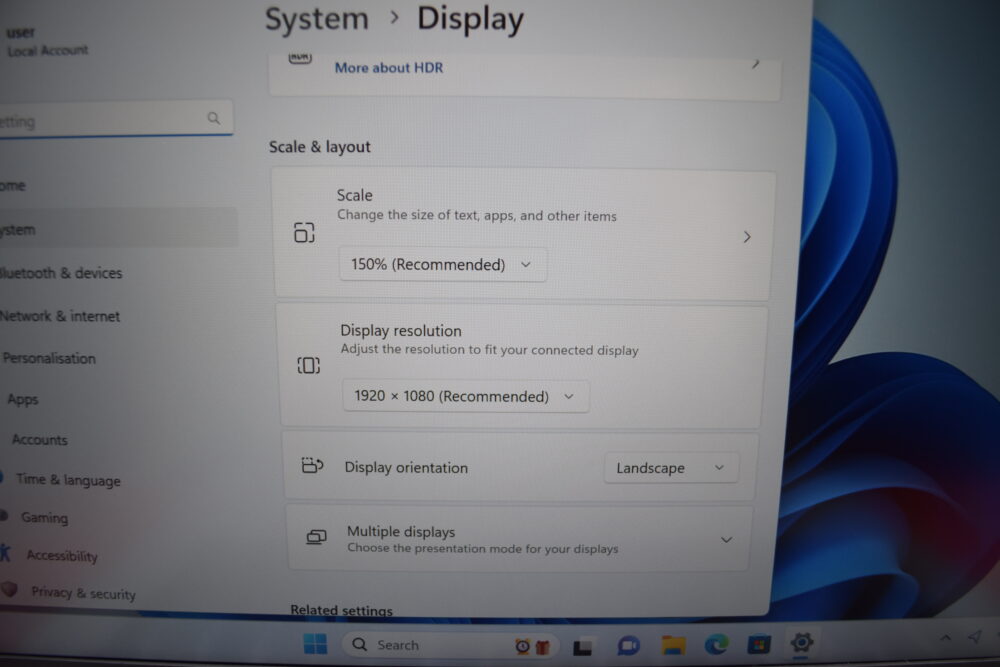Expand the Multiple displays section chevron
This screenshot has width=1000, height=667.
coord(726,540)
